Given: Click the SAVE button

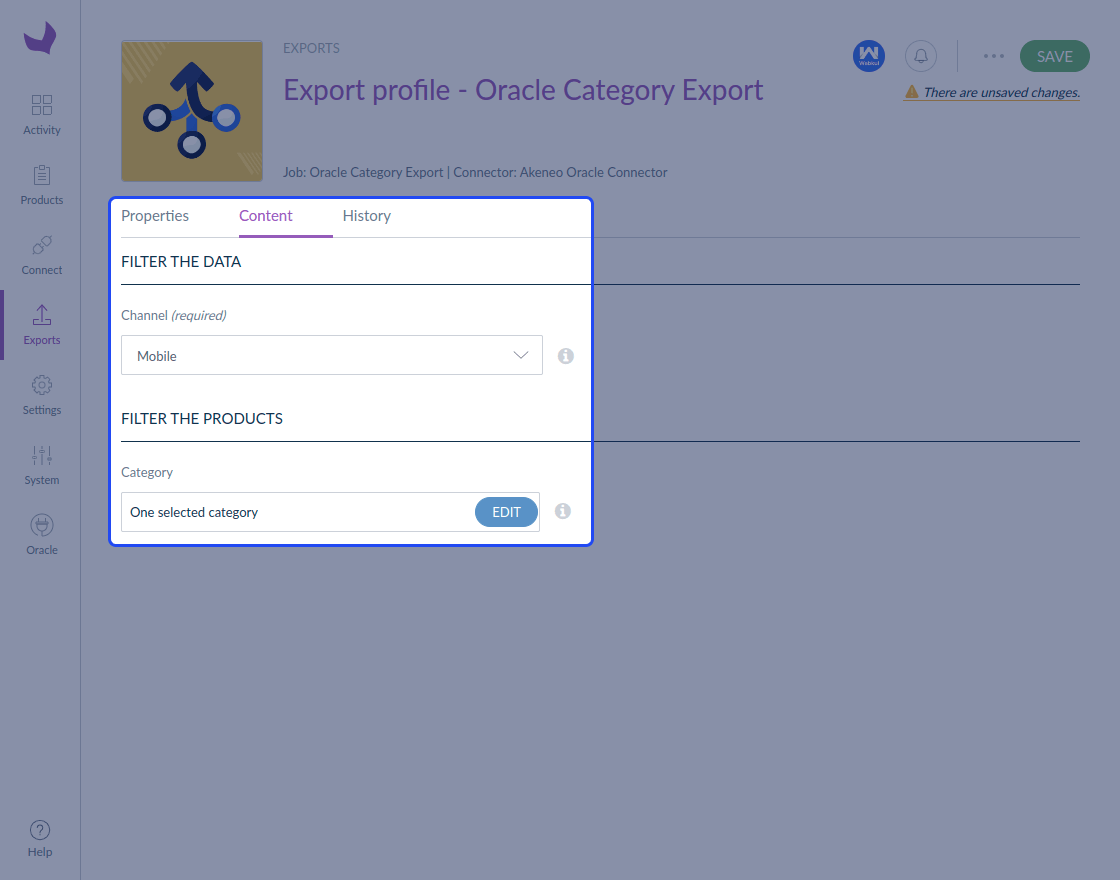Looking at the screenshot, I should click(1054, 56).
